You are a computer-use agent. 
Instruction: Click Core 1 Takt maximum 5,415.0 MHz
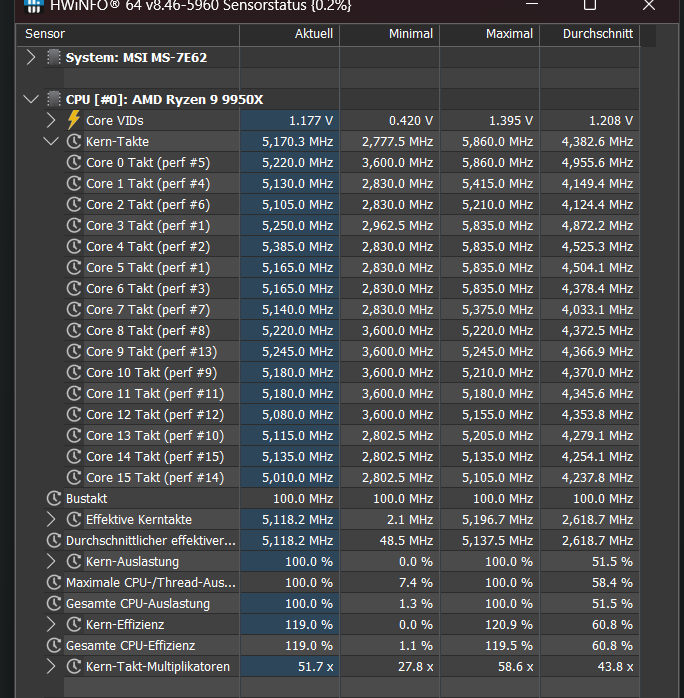(x=498, y=183)
